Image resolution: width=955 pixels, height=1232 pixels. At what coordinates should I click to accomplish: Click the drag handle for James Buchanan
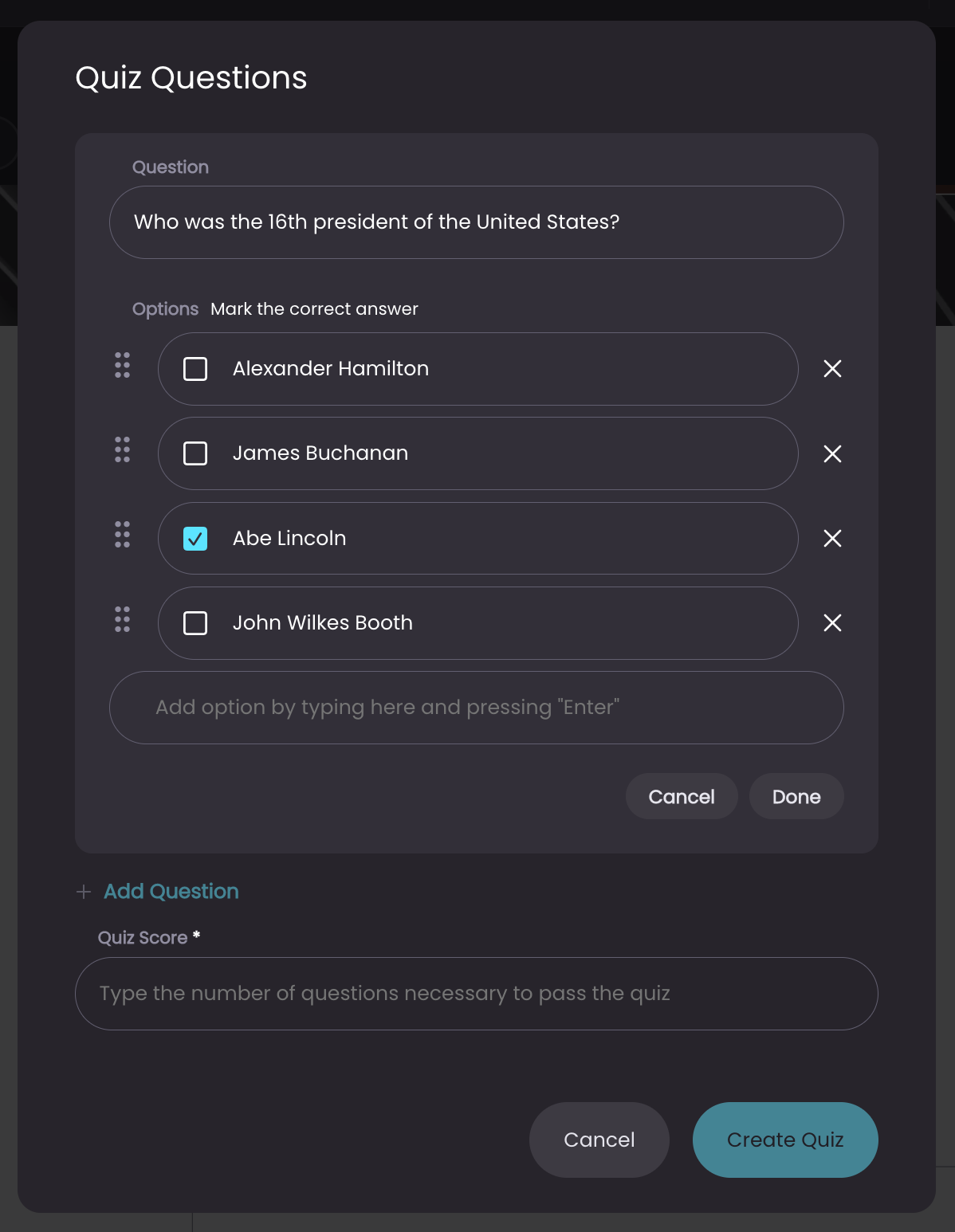(x=122, y=449)
